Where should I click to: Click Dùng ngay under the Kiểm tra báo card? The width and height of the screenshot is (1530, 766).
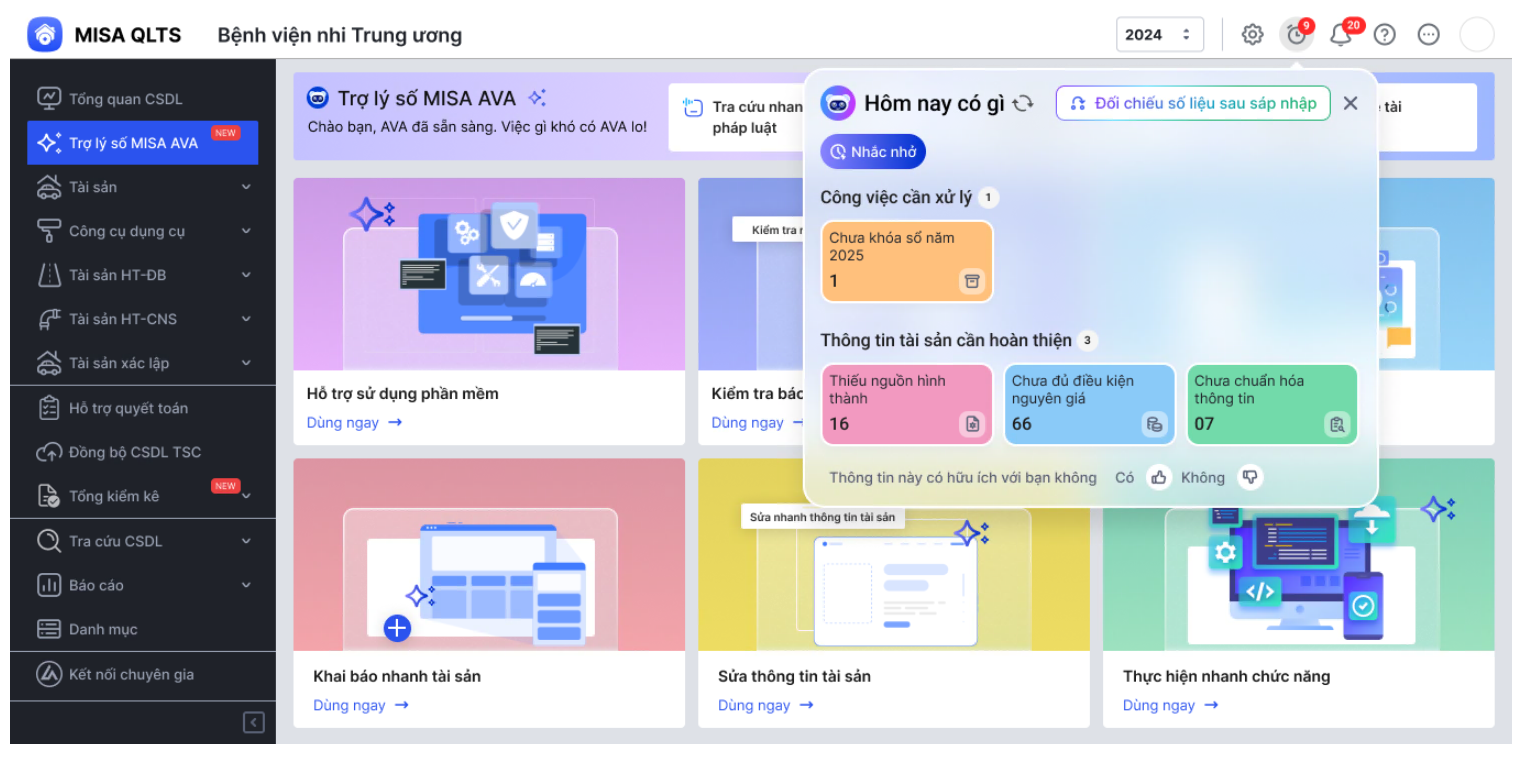tap(757, 423)
